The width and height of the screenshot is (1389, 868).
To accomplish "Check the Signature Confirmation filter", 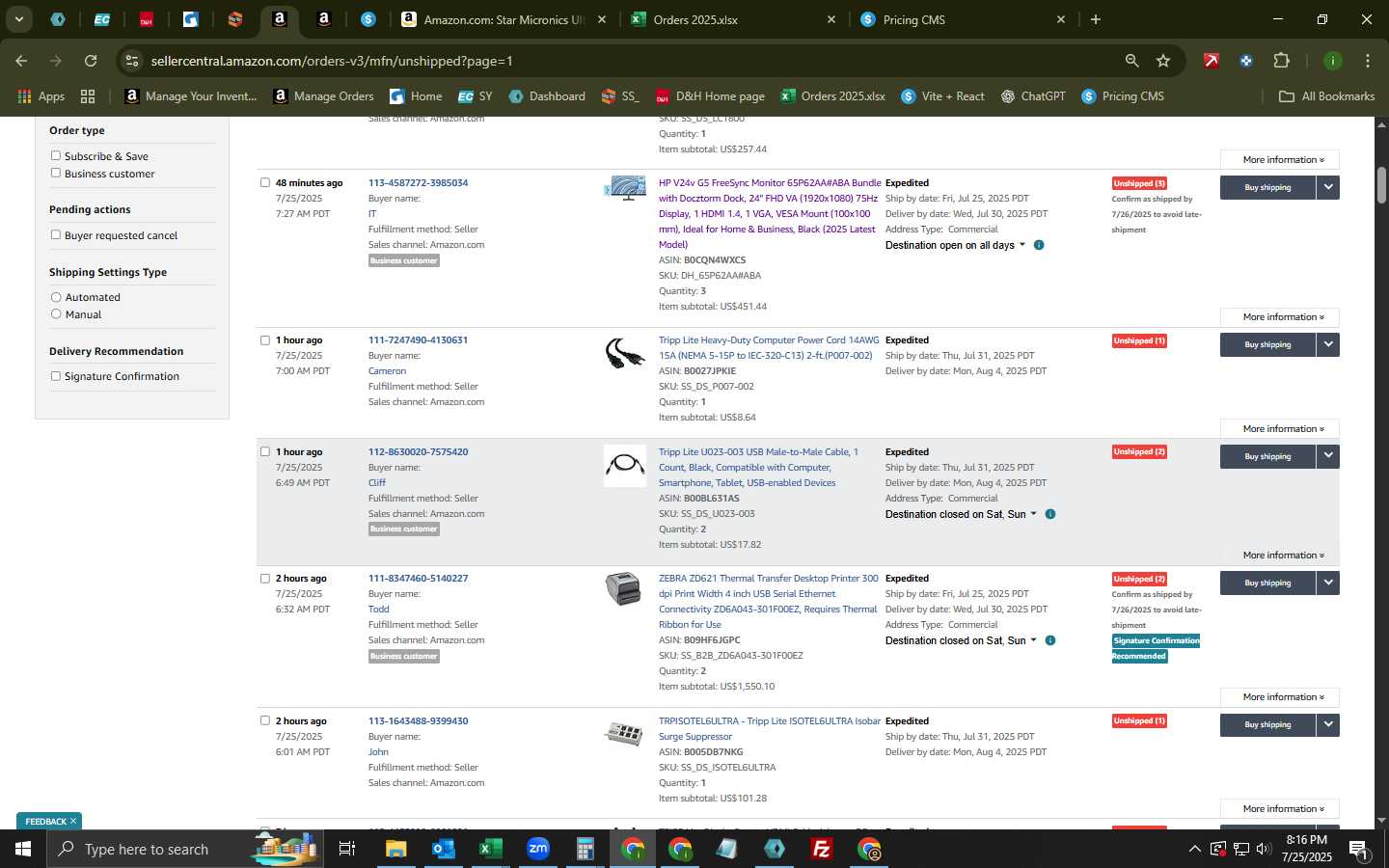I will (x=56, y=376).
